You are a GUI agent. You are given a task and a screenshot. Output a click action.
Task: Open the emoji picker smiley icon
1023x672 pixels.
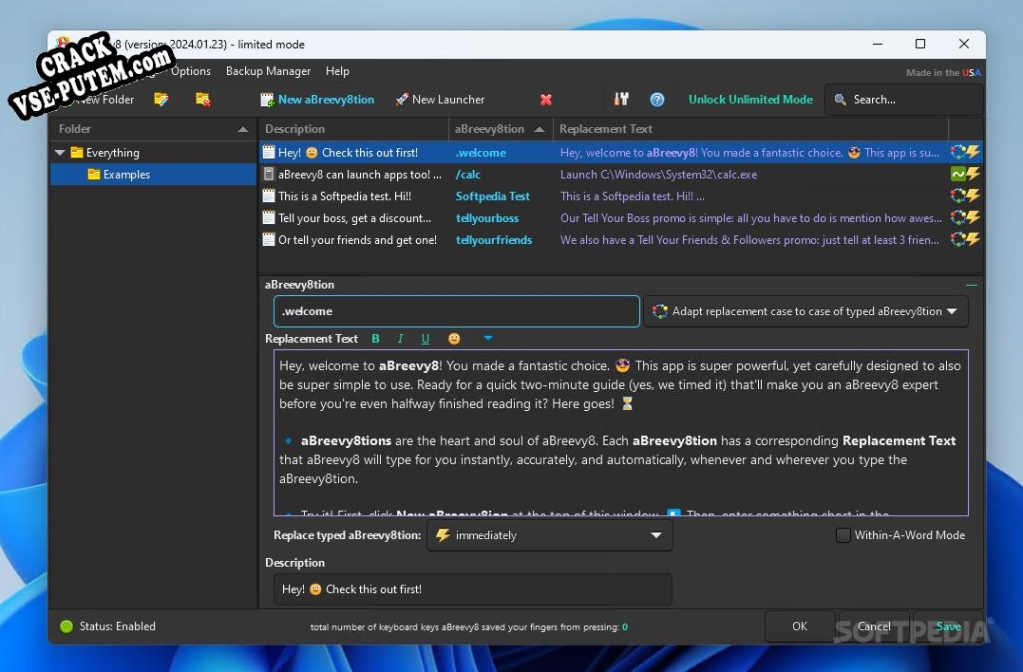tap(454, 339)
